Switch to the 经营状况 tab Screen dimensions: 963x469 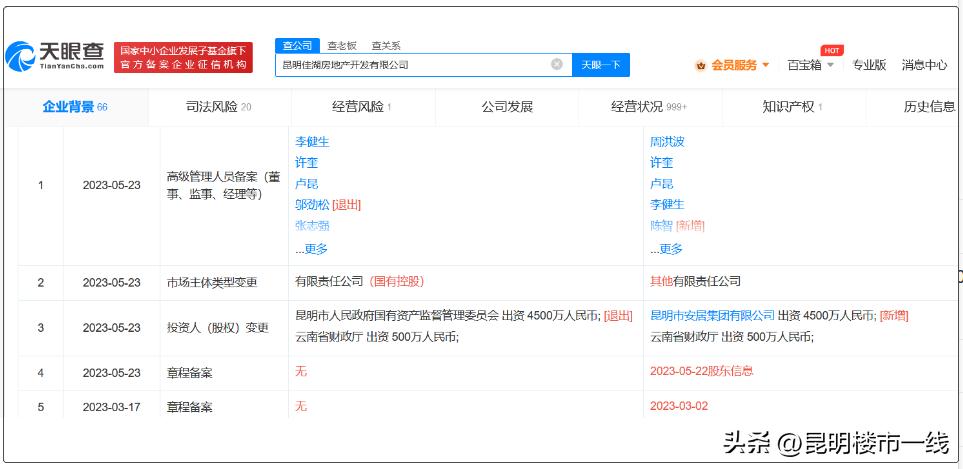point(649,107)
